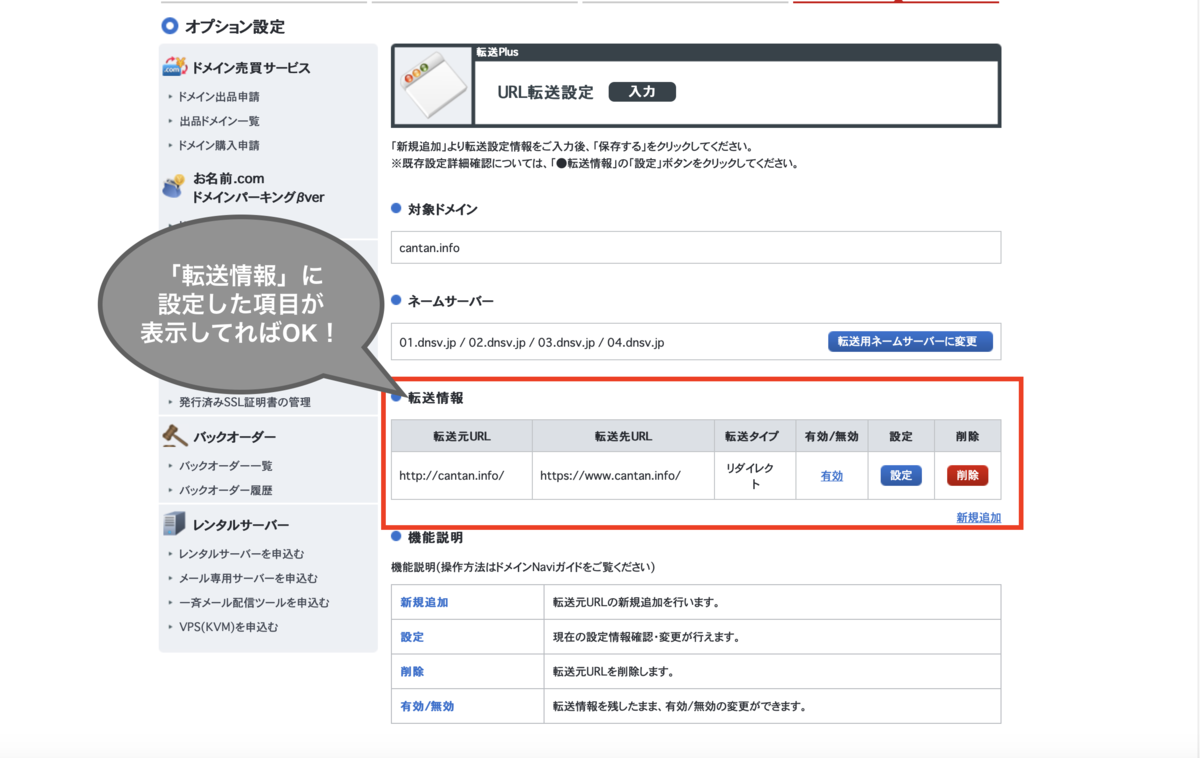Click VPS(KVM)を申込む link

click(228, 627)
